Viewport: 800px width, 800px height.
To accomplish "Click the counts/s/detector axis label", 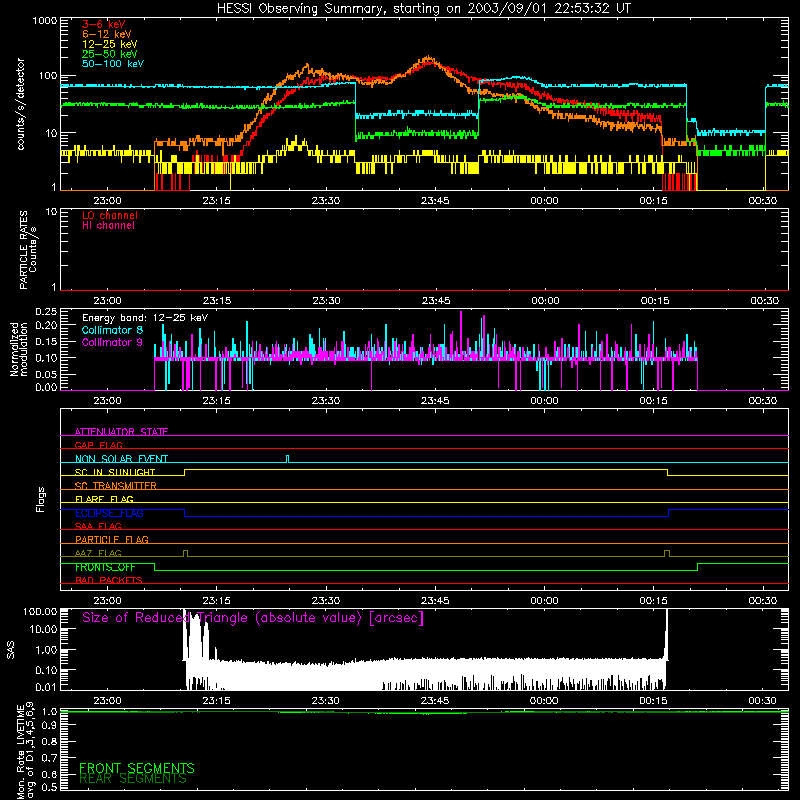I will 21,104.
